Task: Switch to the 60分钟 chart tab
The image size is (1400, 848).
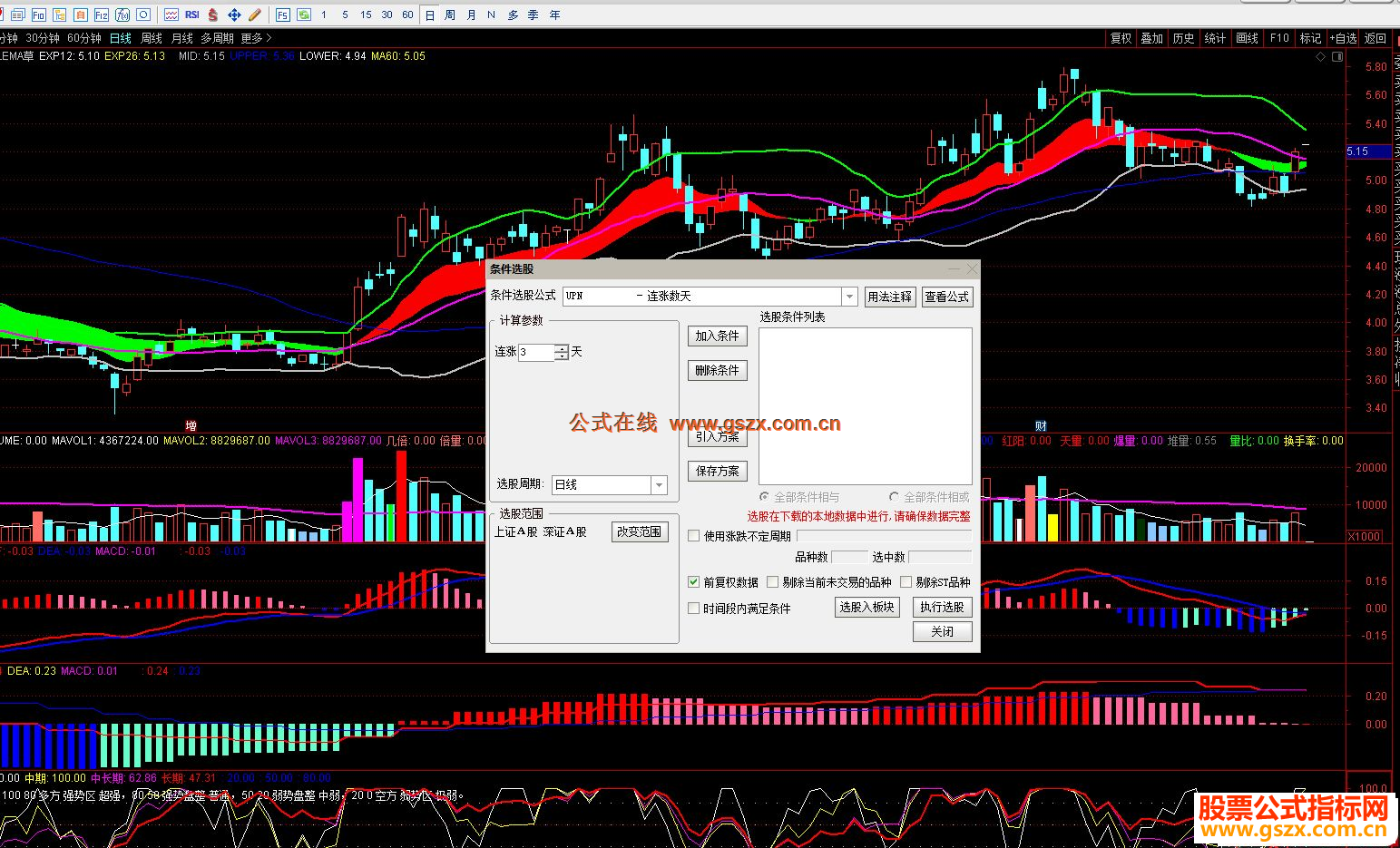Action: (84, 38)
